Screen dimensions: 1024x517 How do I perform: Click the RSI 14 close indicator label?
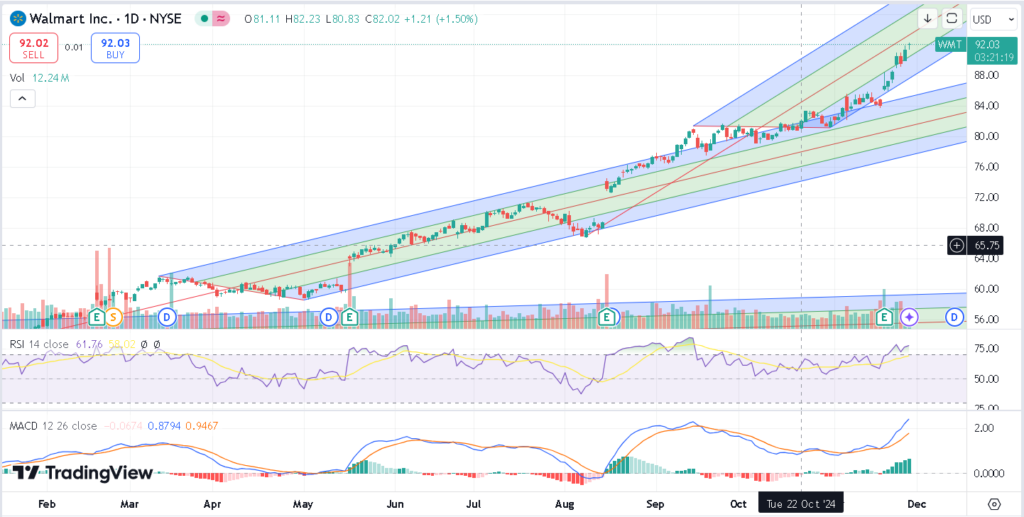point(39,344)
